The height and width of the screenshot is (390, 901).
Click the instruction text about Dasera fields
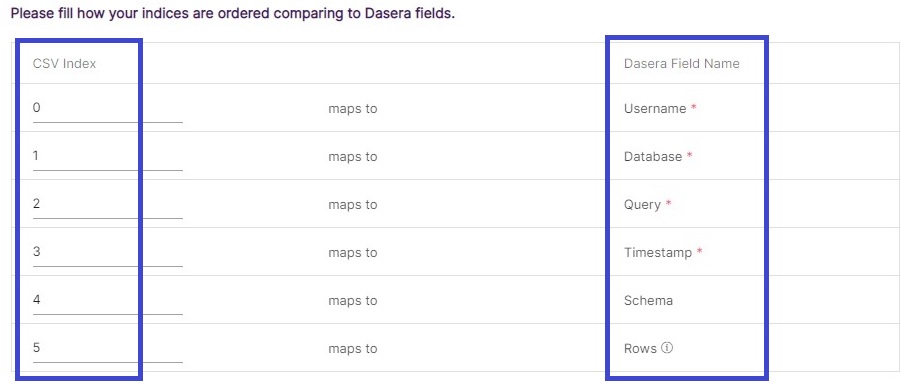coord(233,14)
